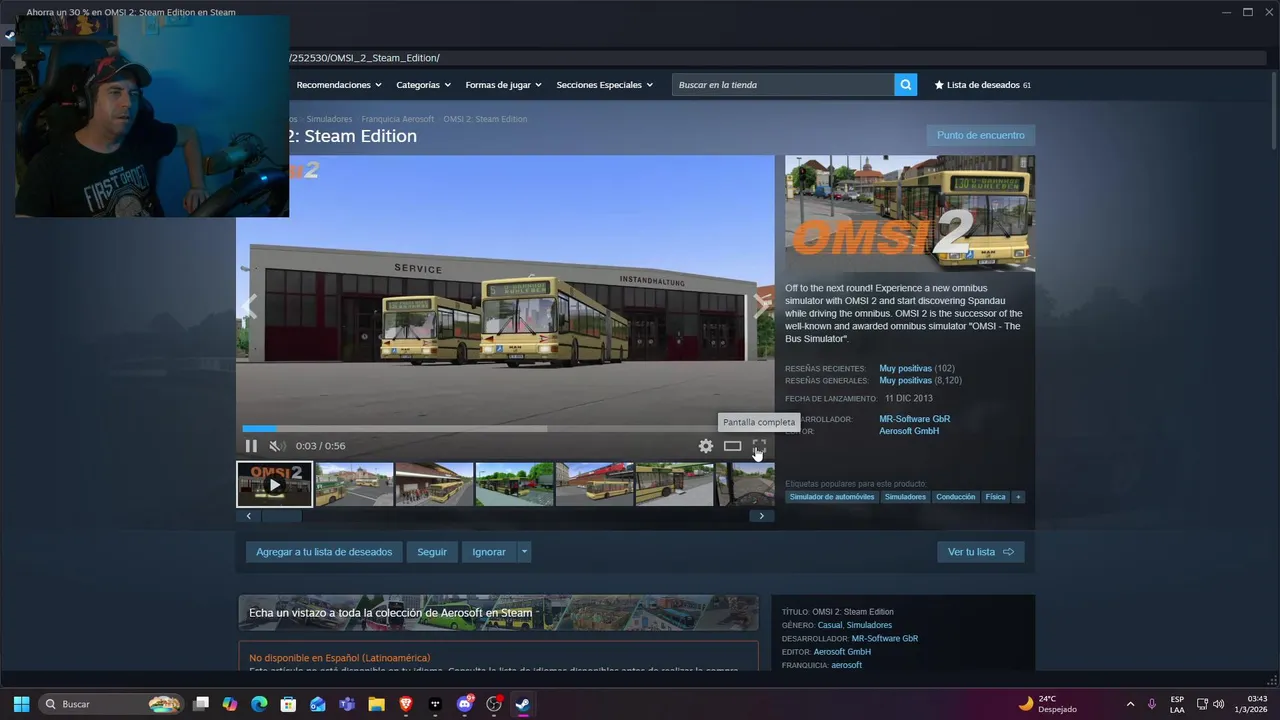Toggle theater mode on the video player
Image resolution: width=1280 pixels, height=720 pixels.
tap(732, 446)
